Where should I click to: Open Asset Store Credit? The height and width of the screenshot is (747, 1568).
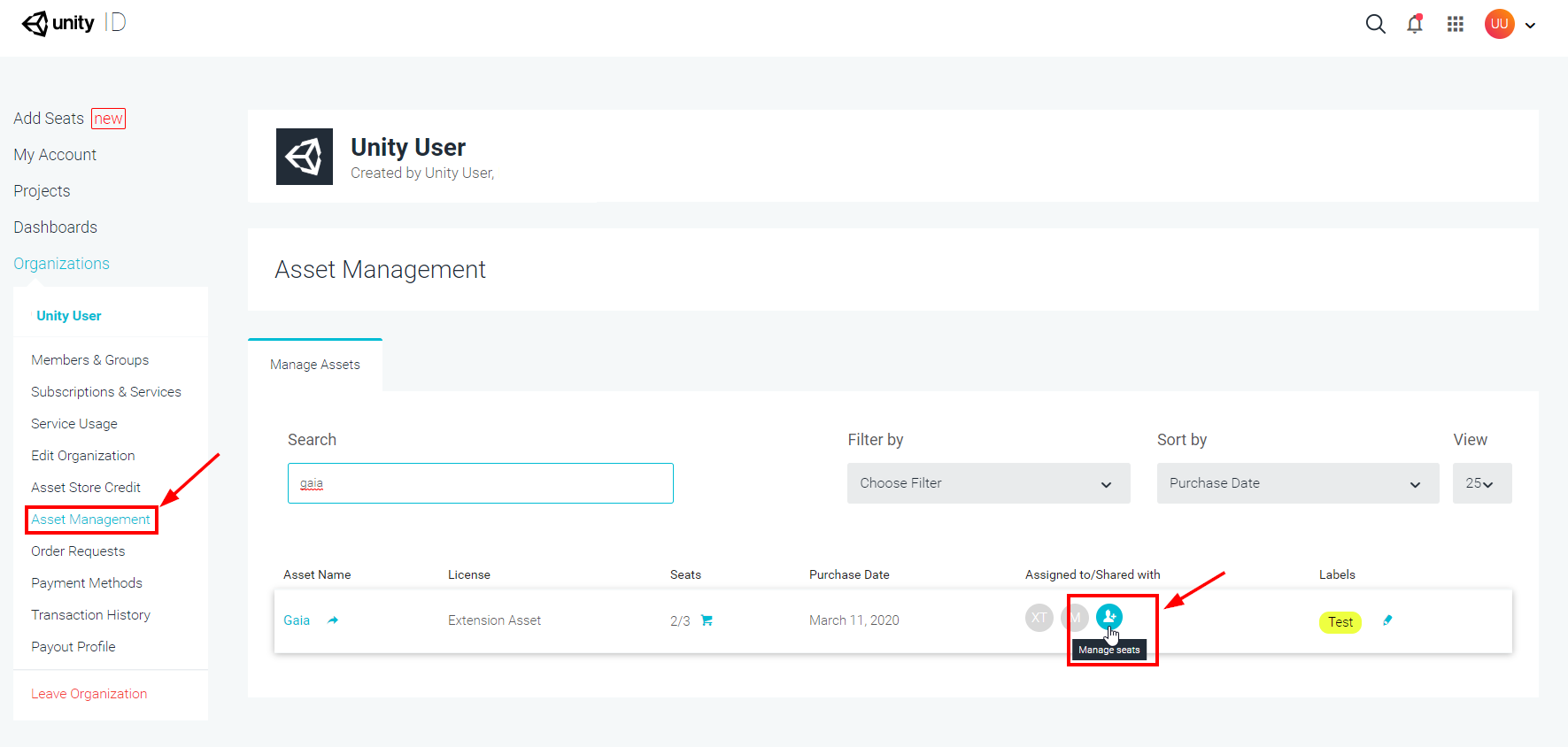click(x=86, y=488)
